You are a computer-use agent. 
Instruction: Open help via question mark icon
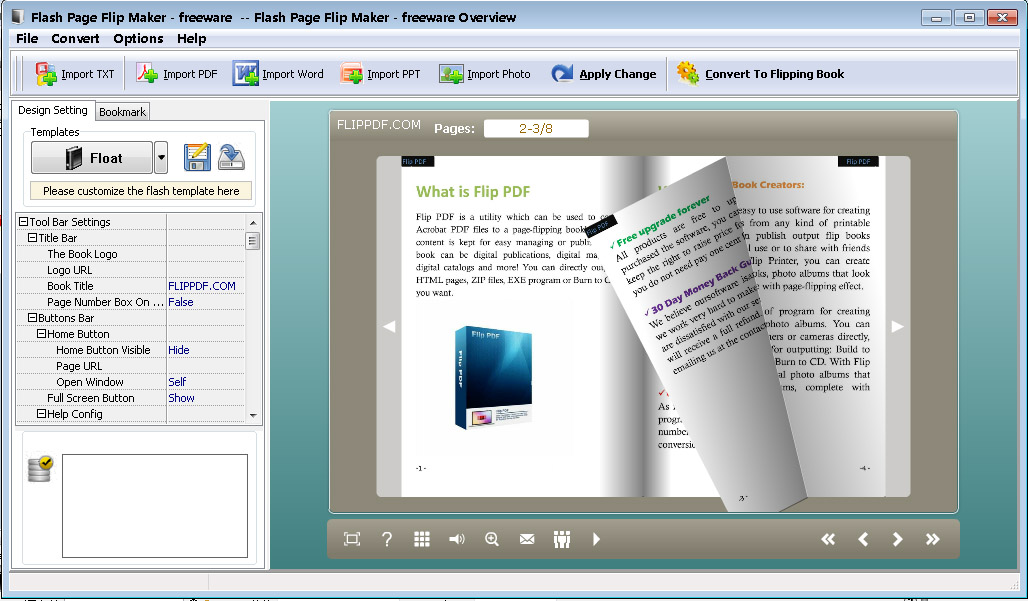[387, 539]
